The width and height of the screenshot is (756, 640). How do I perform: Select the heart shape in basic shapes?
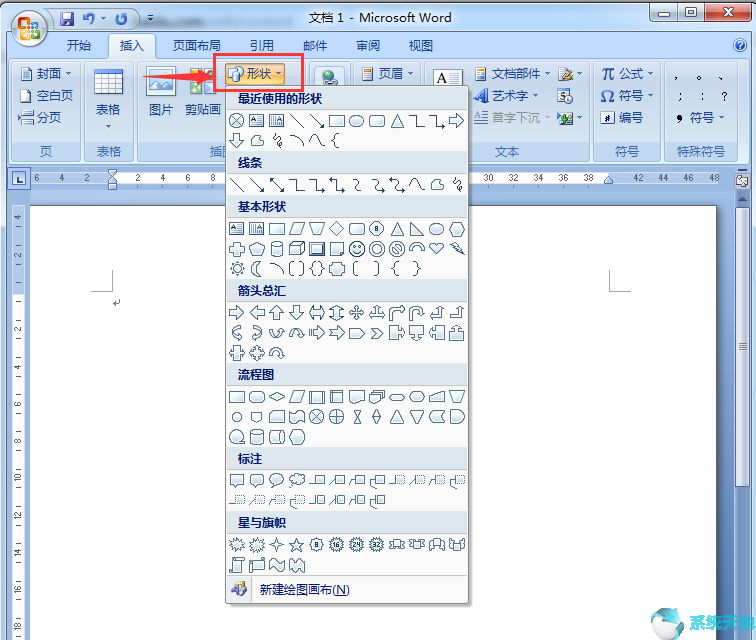point(436,248)
